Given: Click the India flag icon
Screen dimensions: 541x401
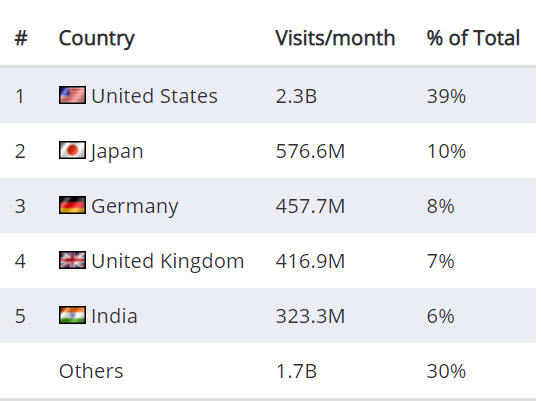Looking at the screenshot, I should [72, 315].
